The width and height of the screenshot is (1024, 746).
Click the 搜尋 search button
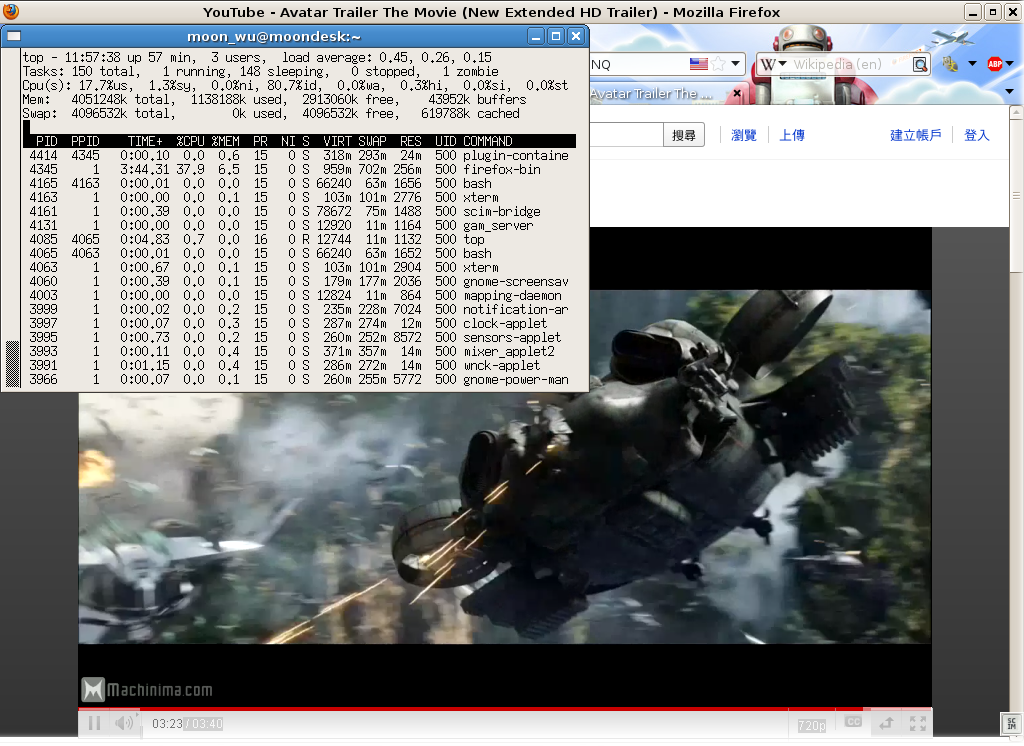click(x=684, y=135)
